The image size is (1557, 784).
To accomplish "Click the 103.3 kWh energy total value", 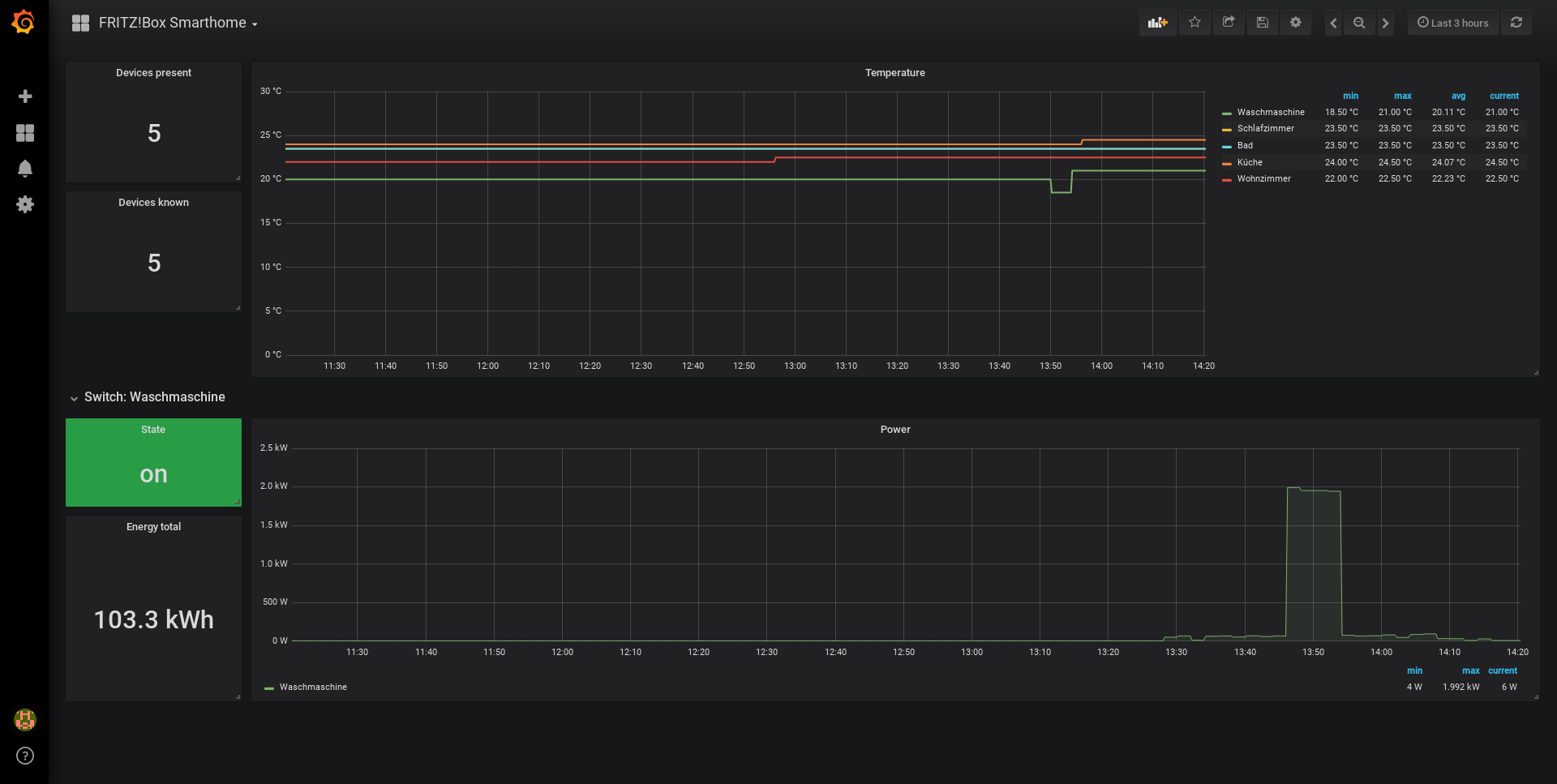I will pos(154,619).
